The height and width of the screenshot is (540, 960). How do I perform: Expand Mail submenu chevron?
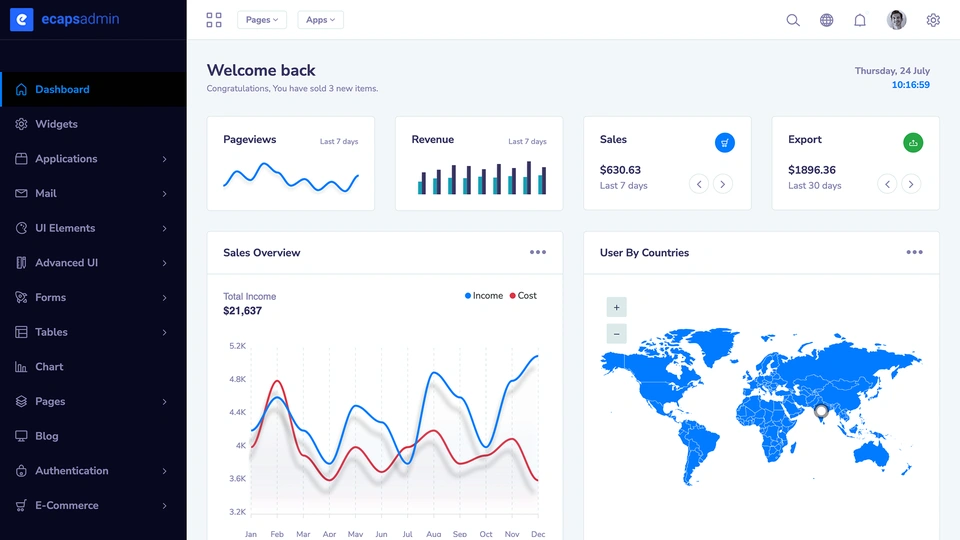[x=165, y=193]
